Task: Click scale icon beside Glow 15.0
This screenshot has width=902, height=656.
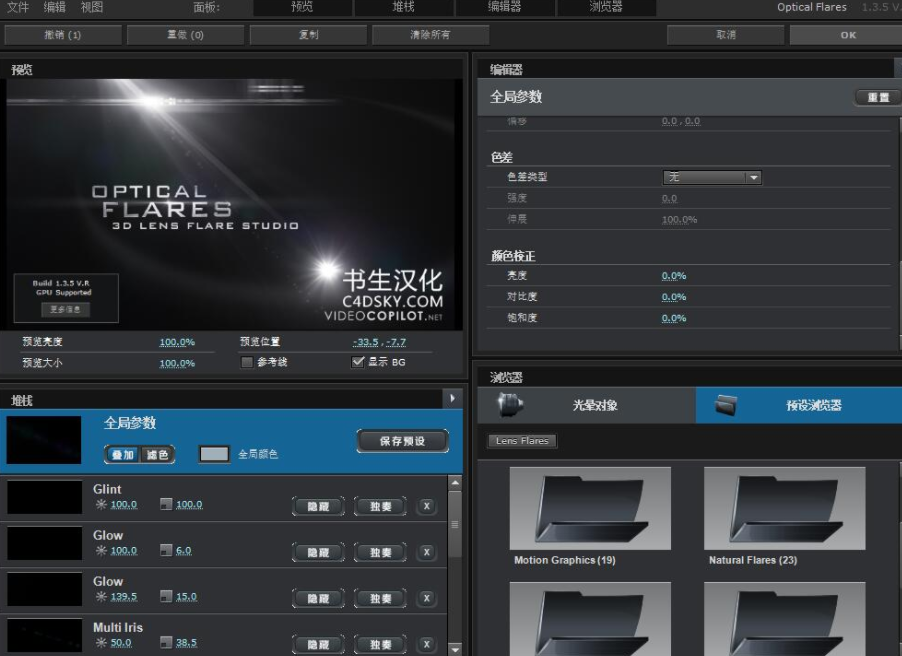Action: pos(166,597)
